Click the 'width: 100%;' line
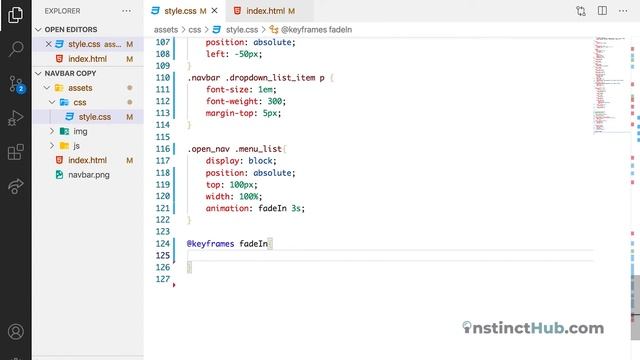The width and height of the screenshot is (640, 360). click(234, 196)
